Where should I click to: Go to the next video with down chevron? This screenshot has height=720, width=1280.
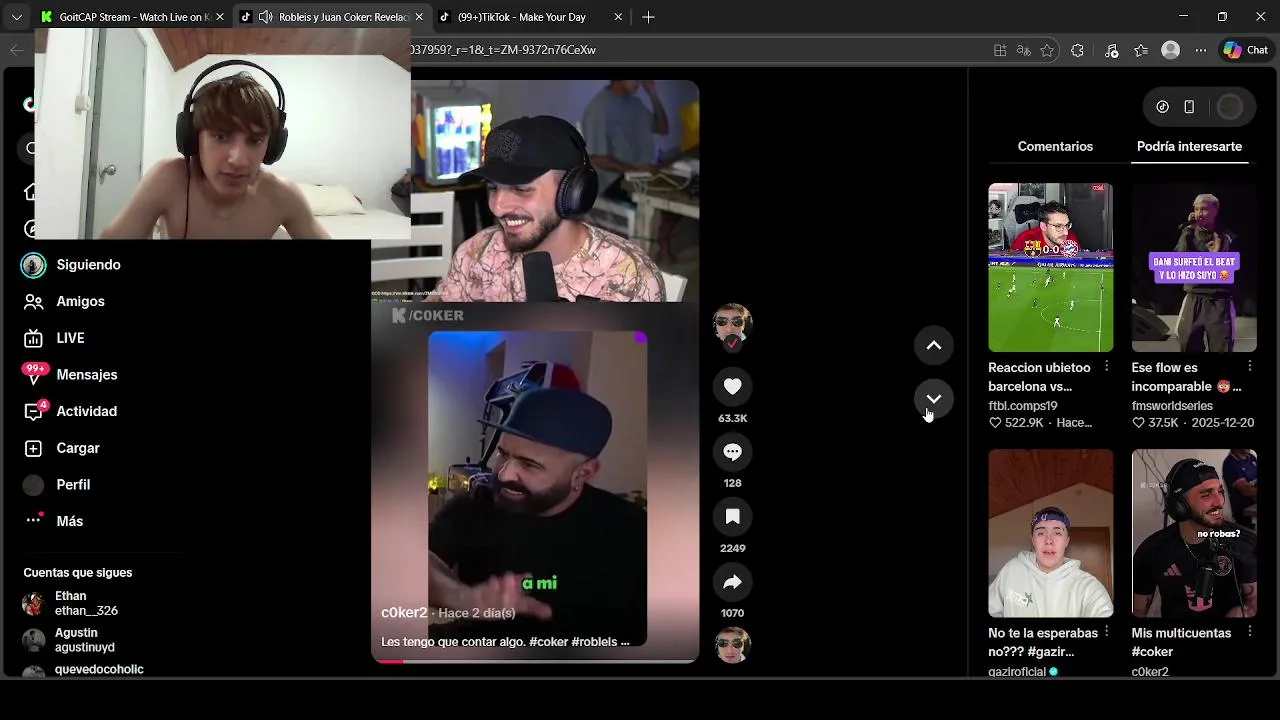pyautogui.click(x=934, y=399)
